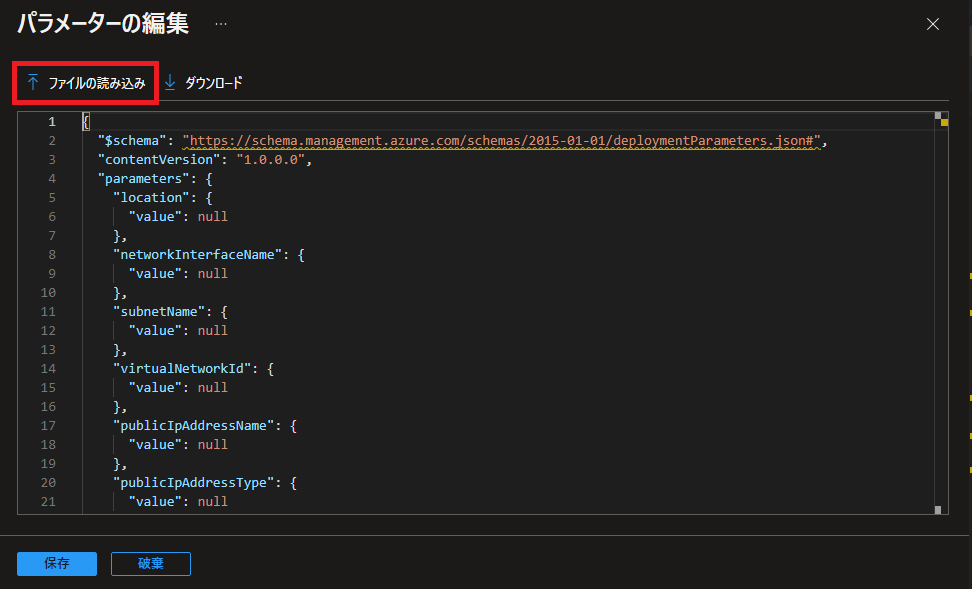
Task: Click the deploymentParameters schema URL
Action: 503,141
